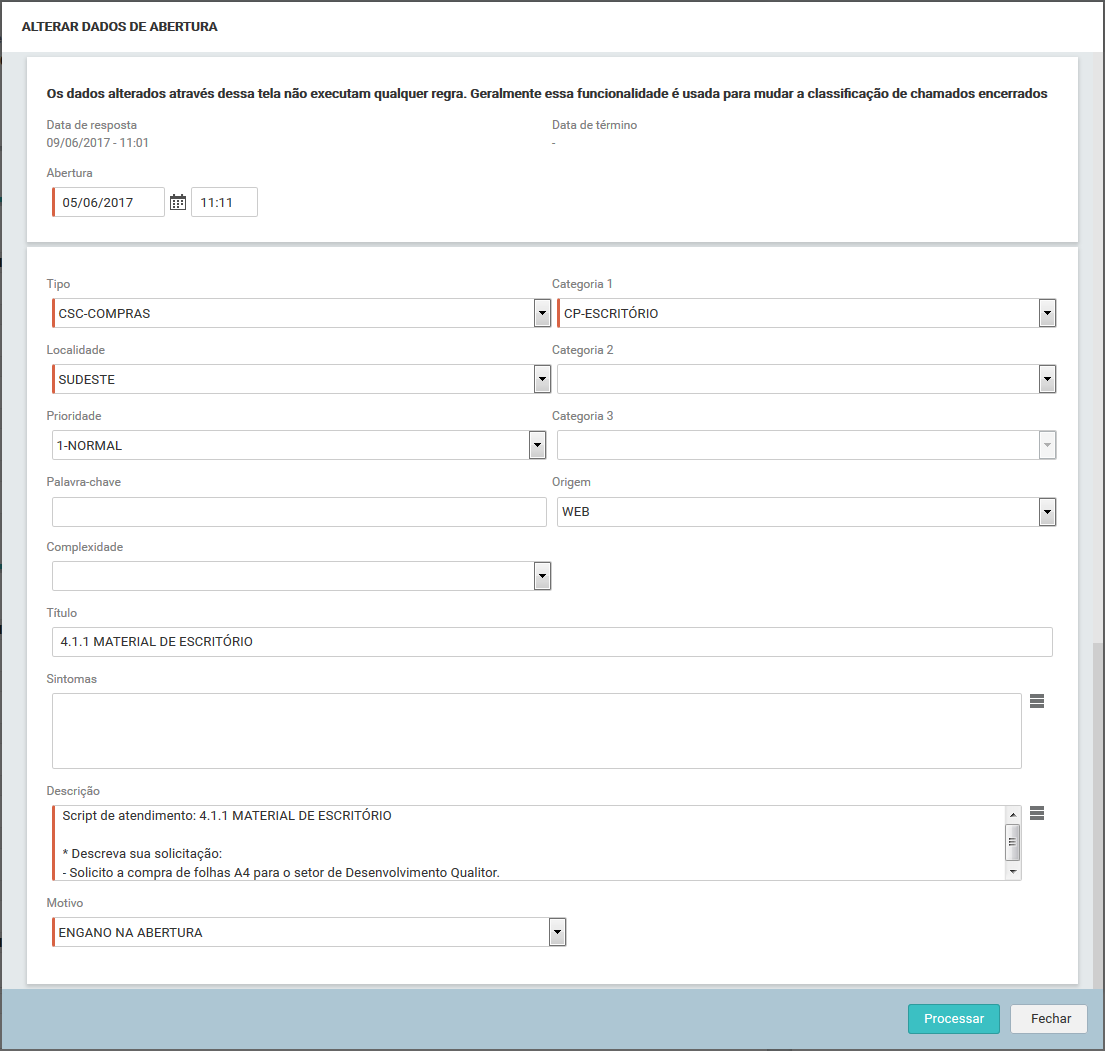Click the Data de término label

[x=594, y=125]
